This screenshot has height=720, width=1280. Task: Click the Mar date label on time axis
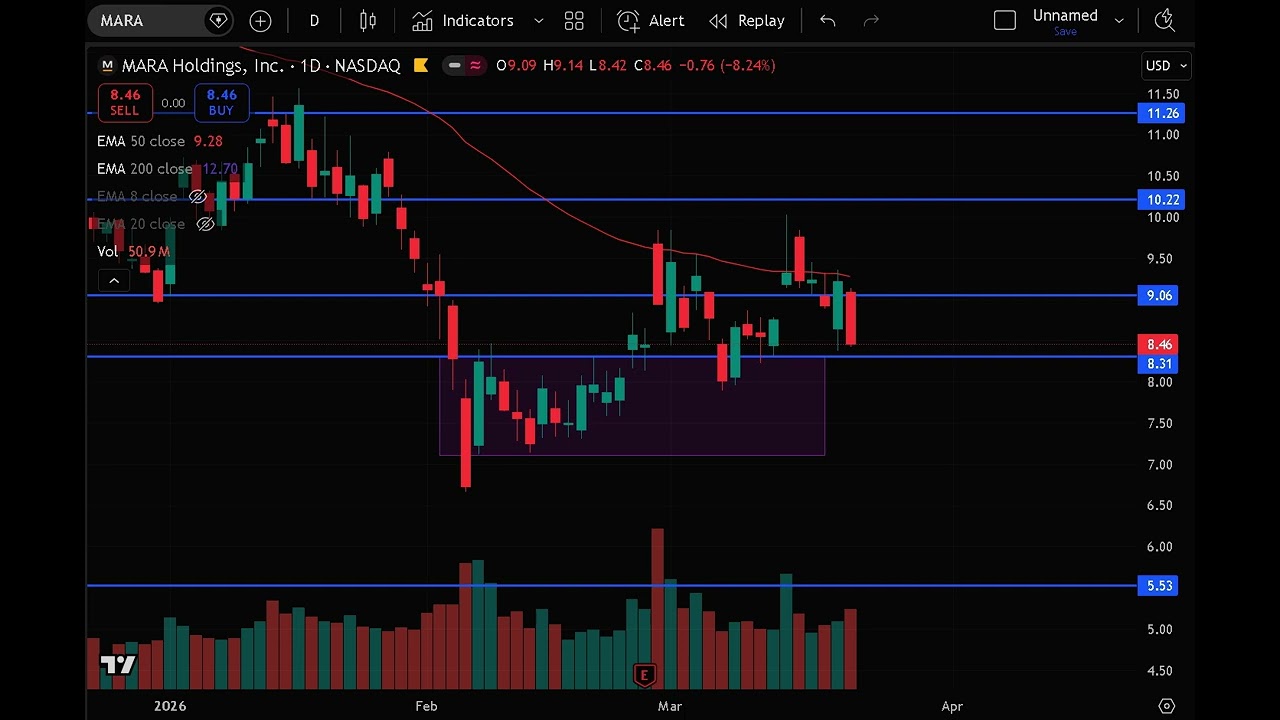tap(670, 706)
